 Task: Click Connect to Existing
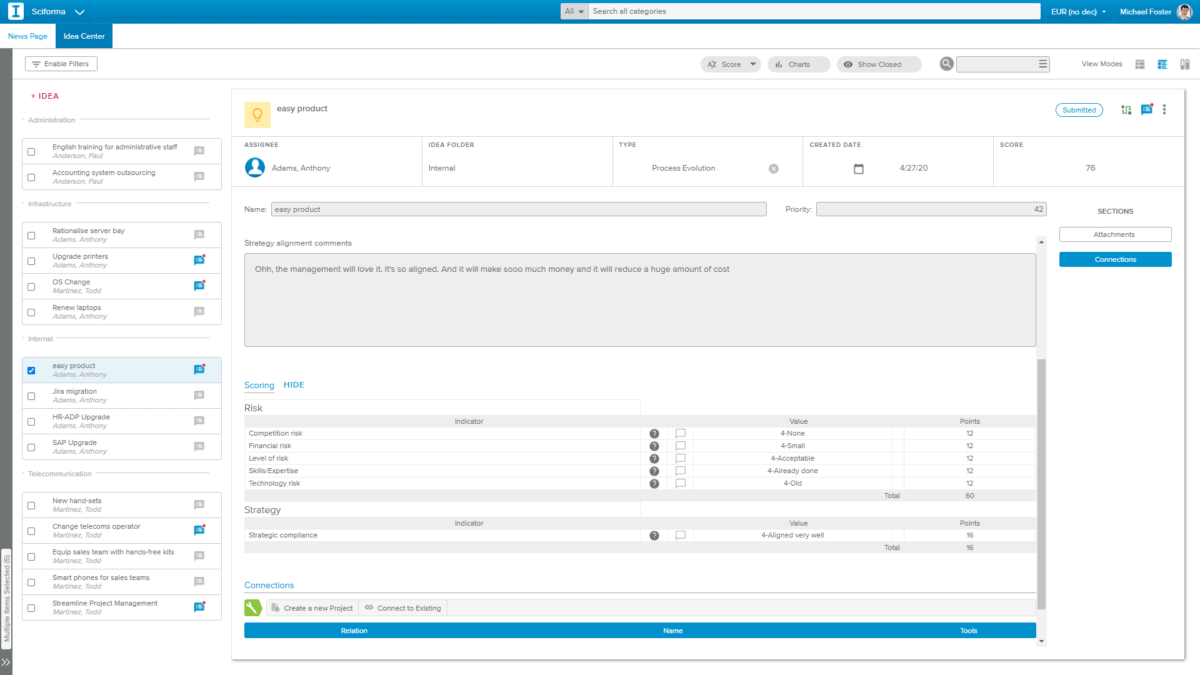point(402,608)
